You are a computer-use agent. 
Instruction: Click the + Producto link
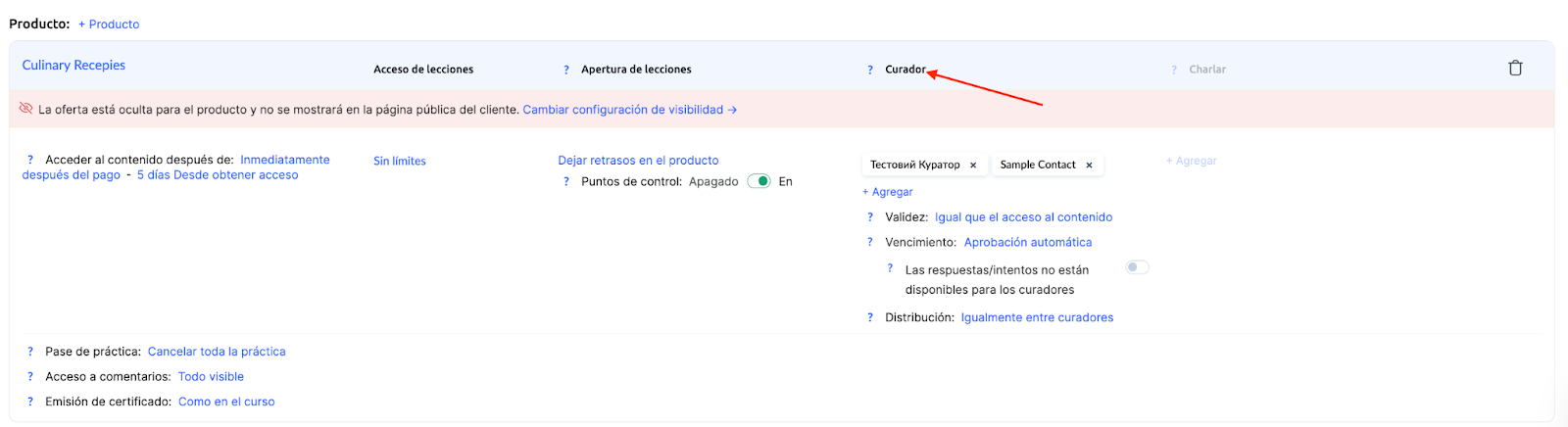click(109, 24)
